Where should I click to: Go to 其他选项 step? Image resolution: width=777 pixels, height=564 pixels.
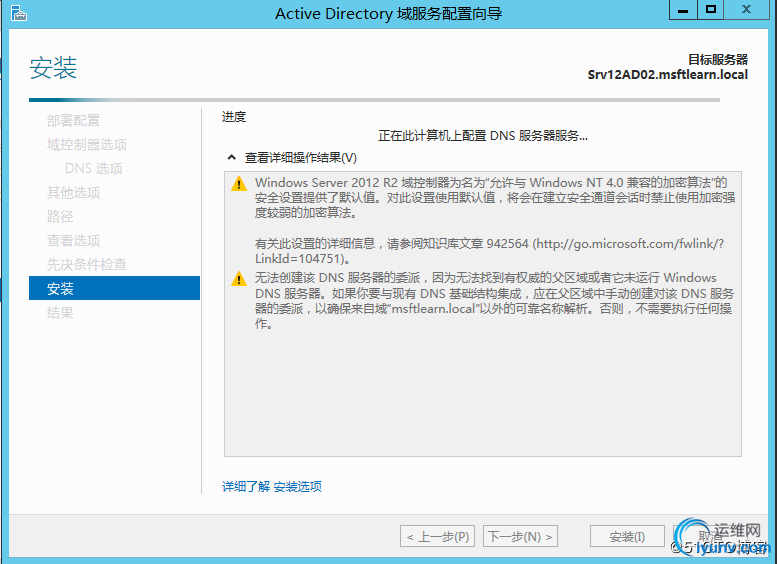tap(73, 192)
